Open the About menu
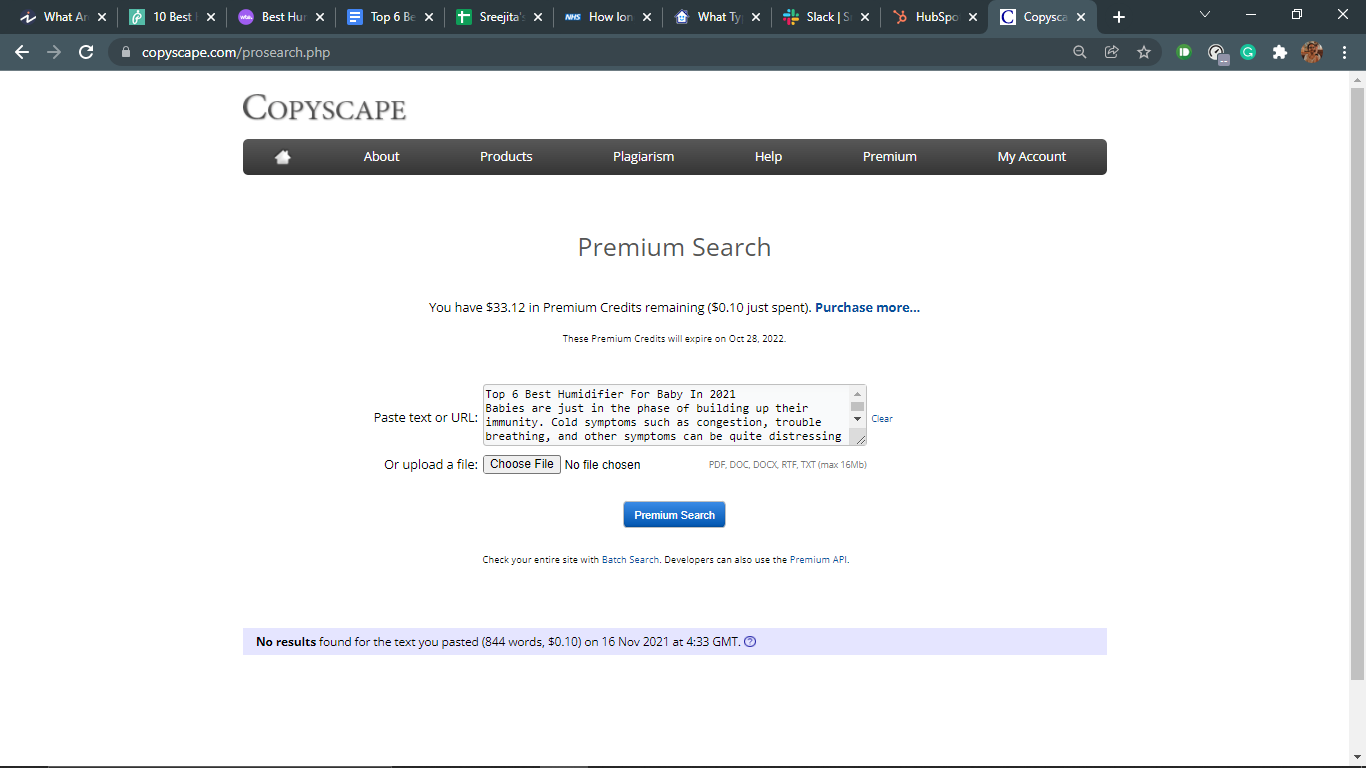Image resolution: width=1366 pixels, height=768 pixels. pos(381,157)
